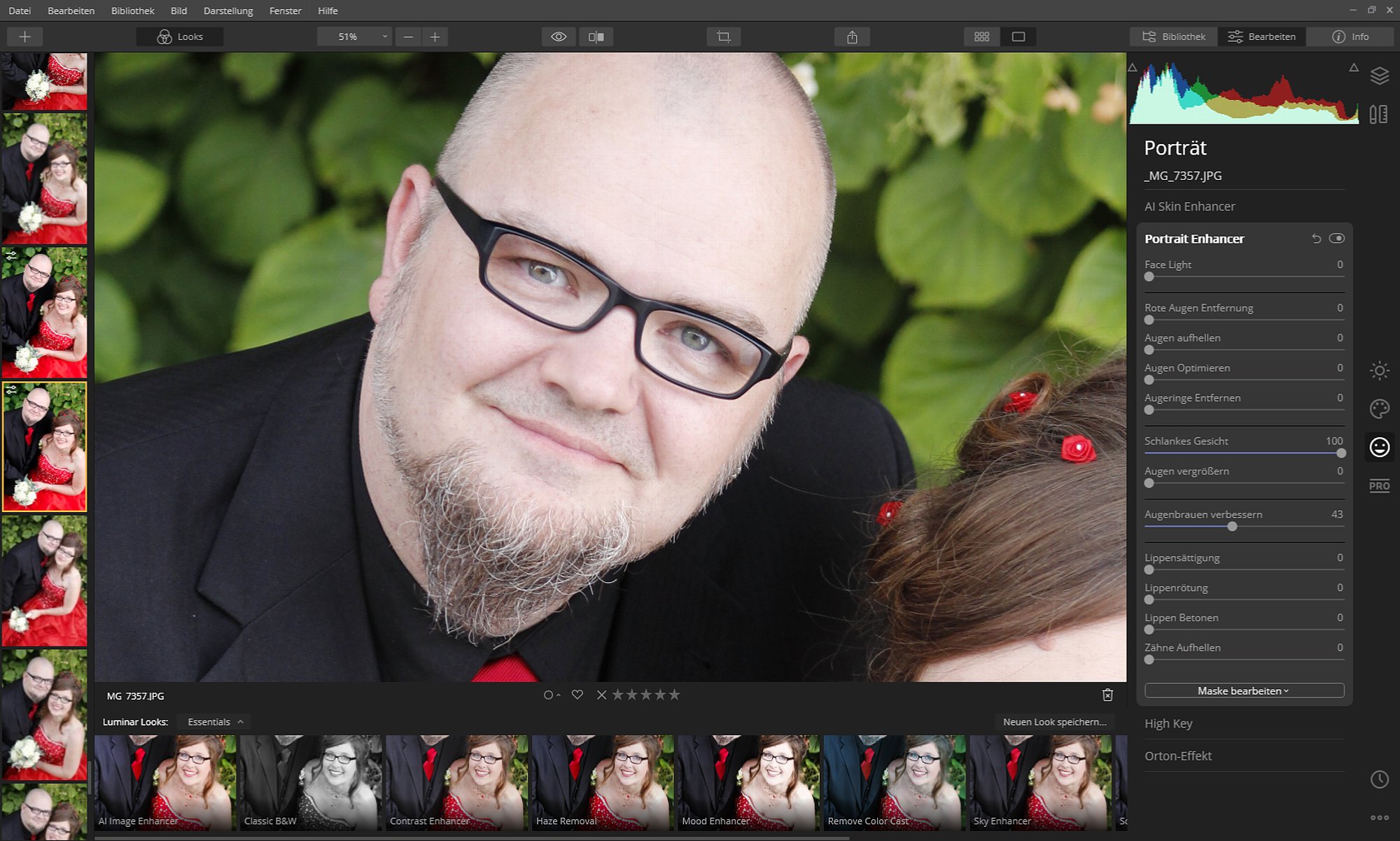The width and height of the screenshot is (1400, 841).
Task: Open the Essentials looks category dropdown
Action: coord(215,722)
